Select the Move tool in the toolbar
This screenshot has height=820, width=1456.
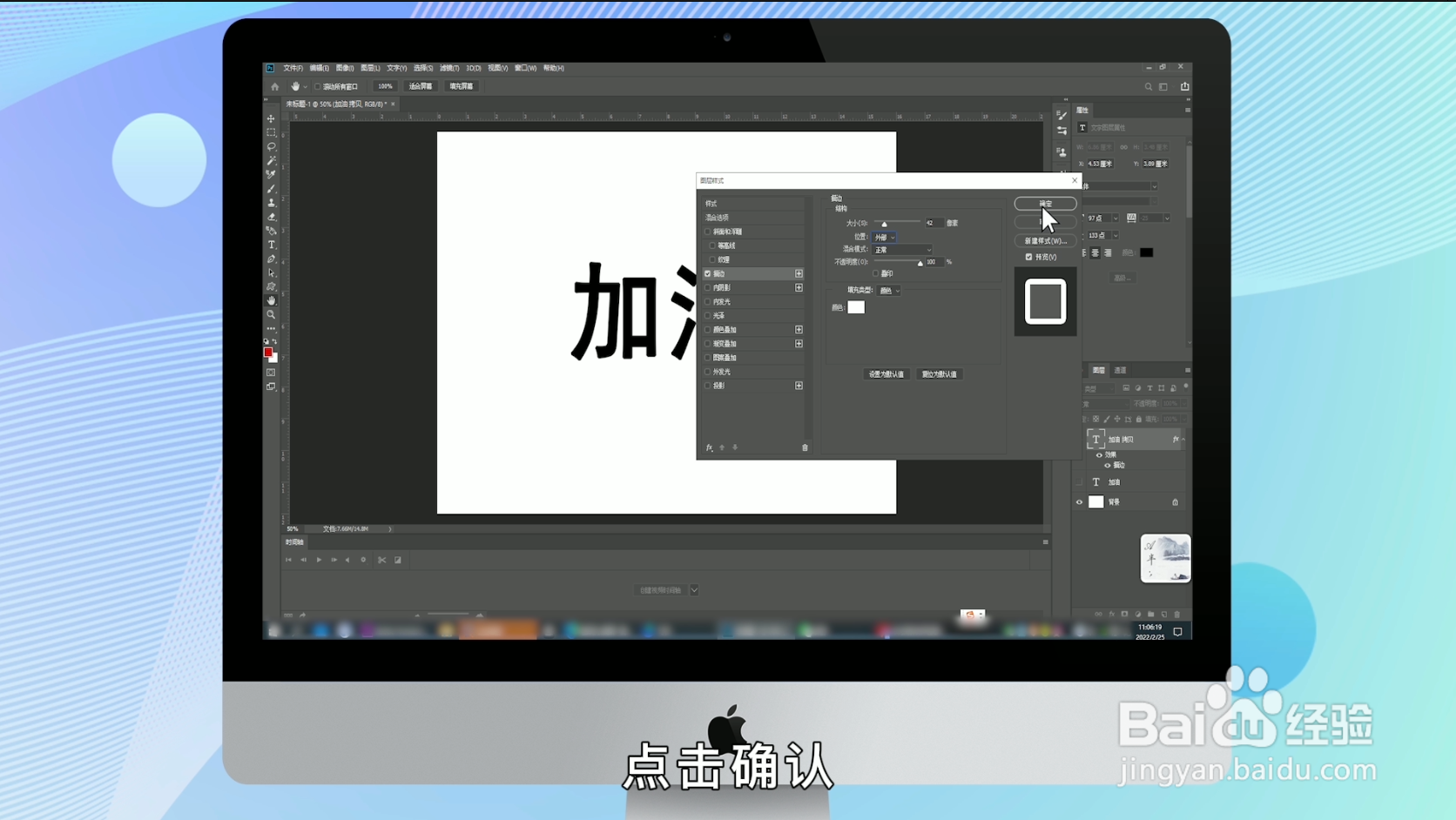[272, 118]
